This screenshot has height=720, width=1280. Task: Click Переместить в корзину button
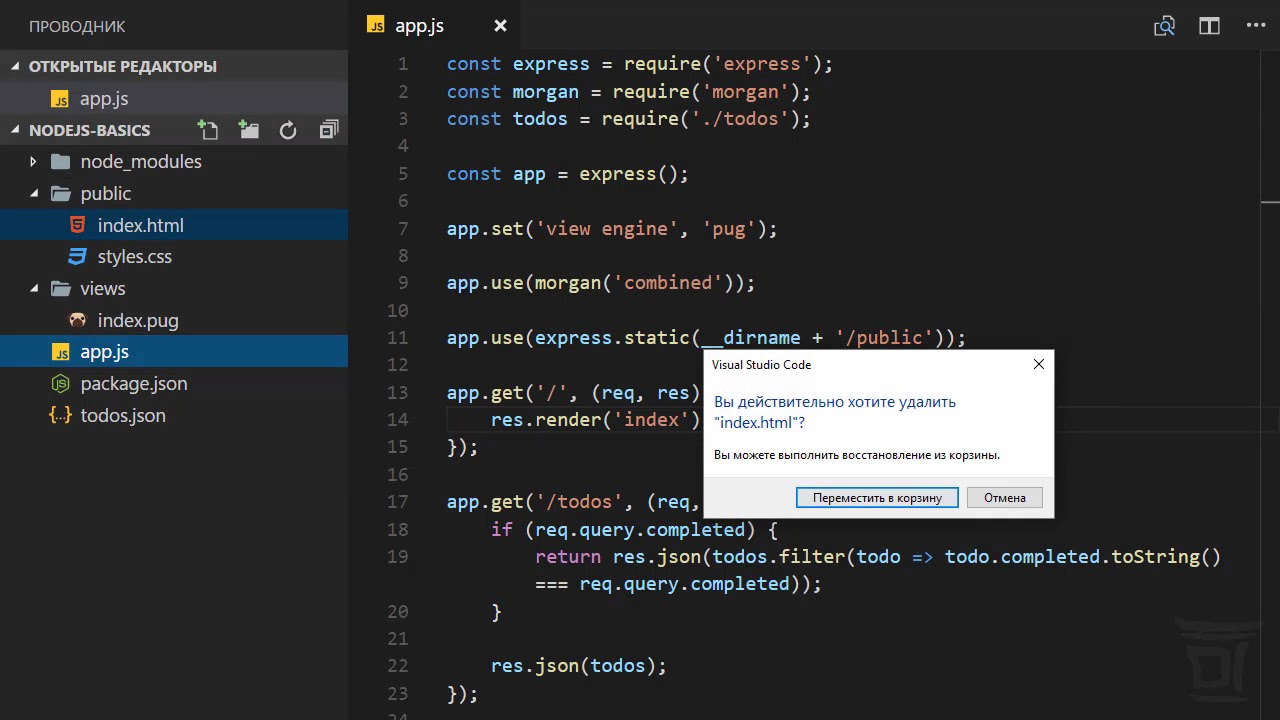[877, 498]
